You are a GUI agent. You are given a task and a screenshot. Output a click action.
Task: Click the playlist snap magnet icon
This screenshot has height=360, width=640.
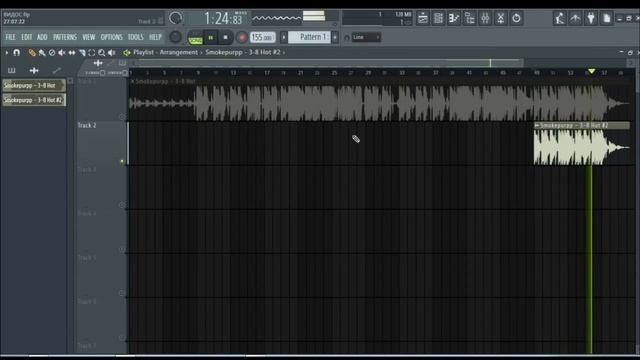pyautogui.click(x=16, y=53)
